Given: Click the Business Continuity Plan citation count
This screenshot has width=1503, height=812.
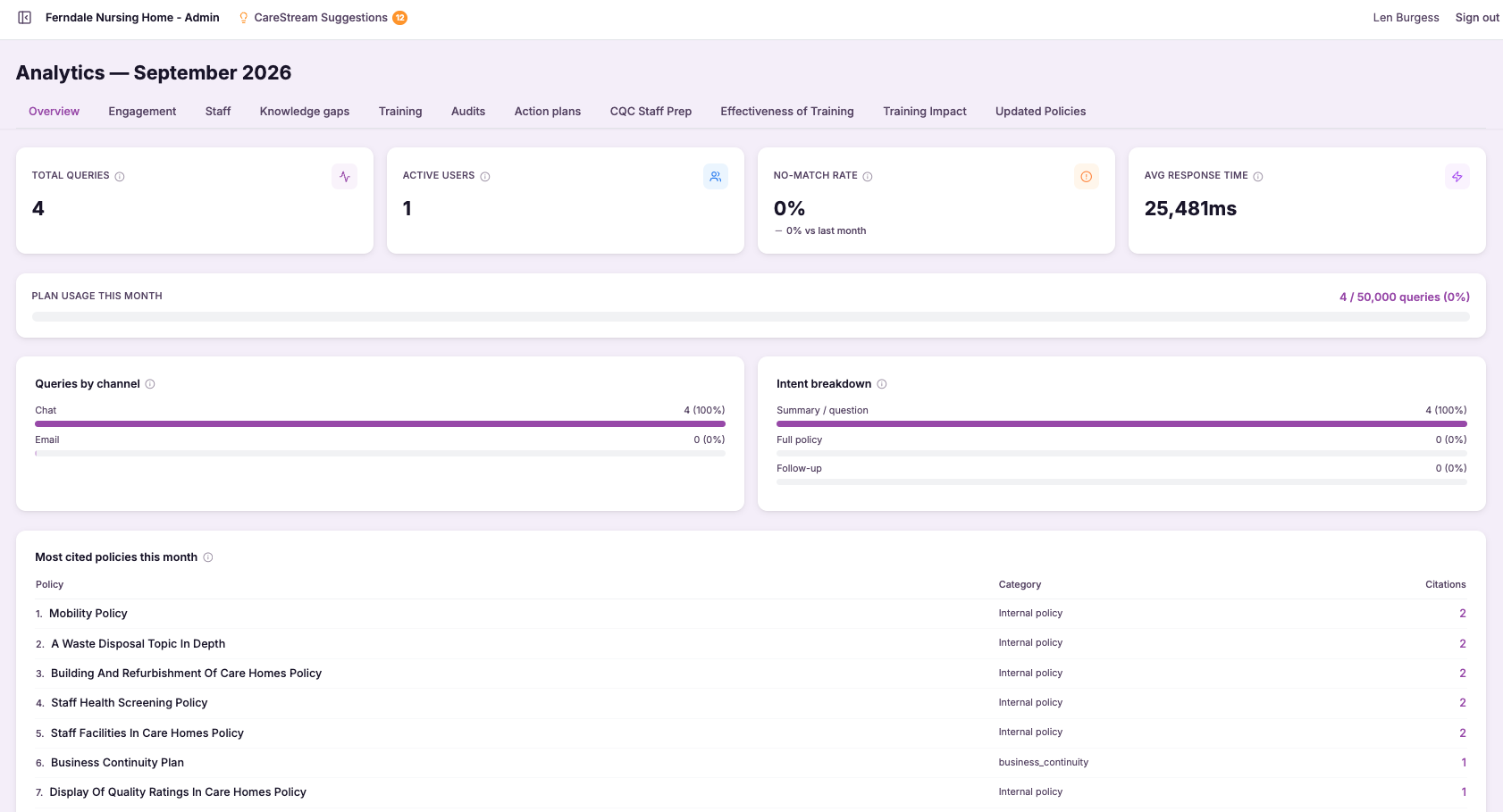Looking at the screenshot, I should click(1464, 763).
